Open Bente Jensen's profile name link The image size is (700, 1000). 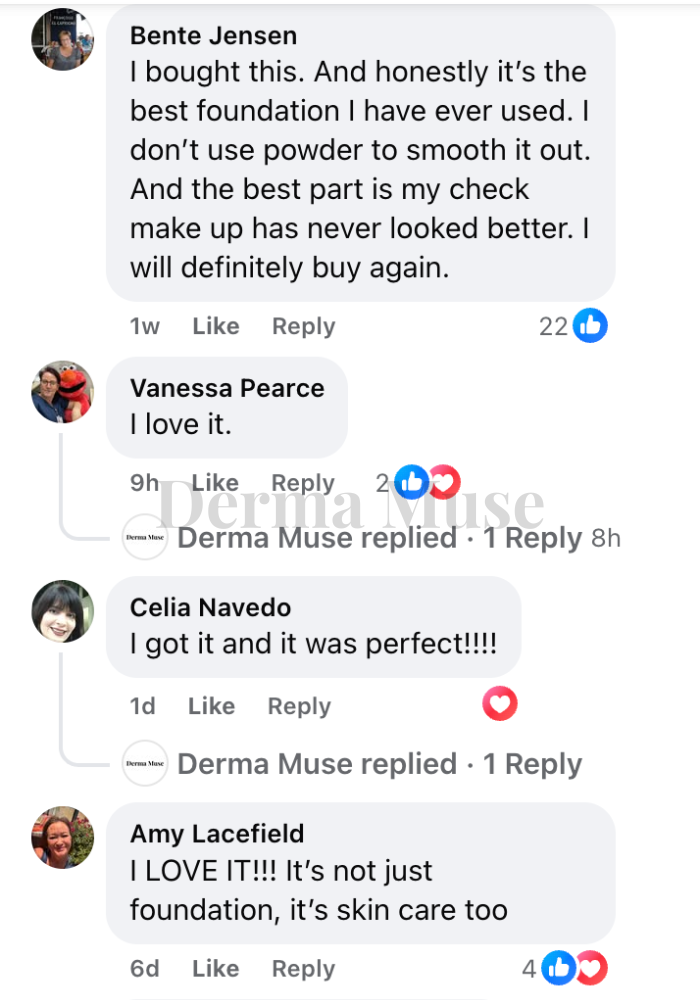pos(213,35)
